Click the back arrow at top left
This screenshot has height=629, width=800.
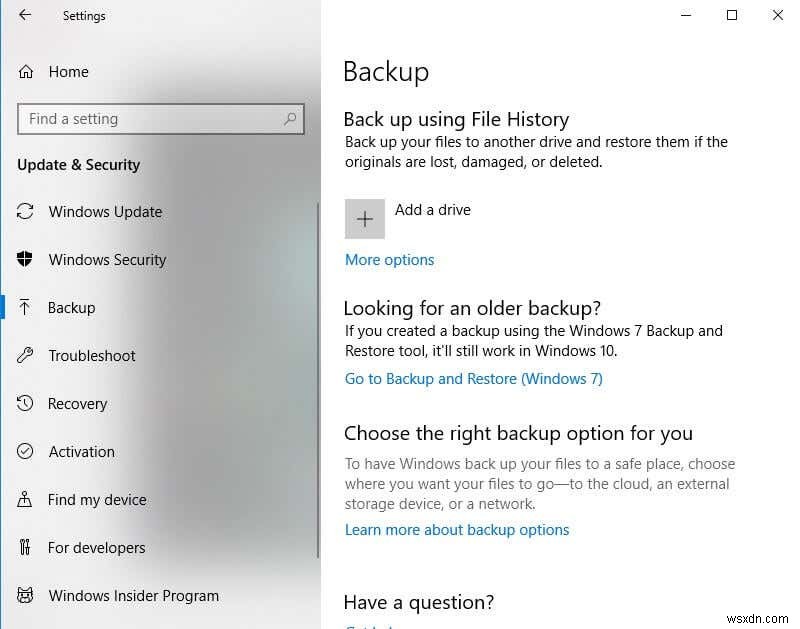pos(22,15)
